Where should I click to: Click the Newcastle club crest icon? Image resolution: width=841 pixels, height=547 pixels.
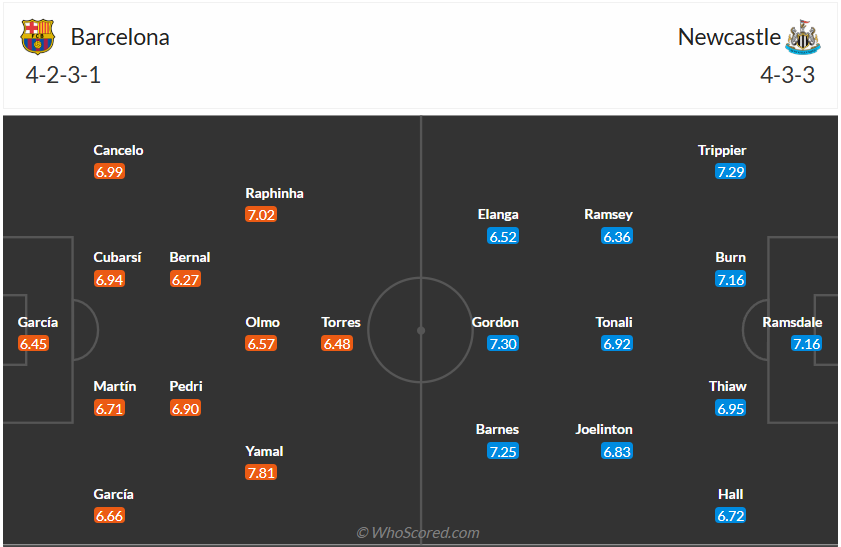(x=803, y=37)
